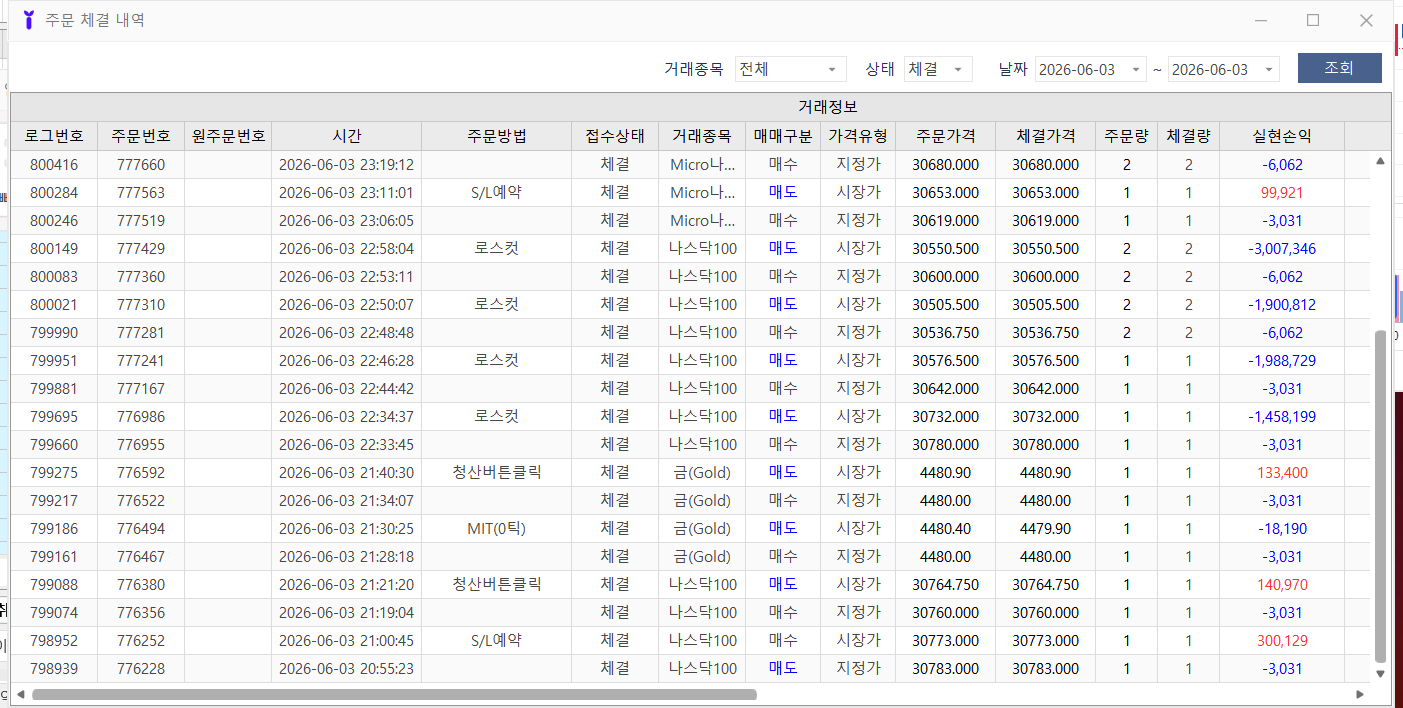The image size is (1403, 708).
Task: Click the 체결가격 column header
Action: pyautogui.click(x=1046, y=136)
